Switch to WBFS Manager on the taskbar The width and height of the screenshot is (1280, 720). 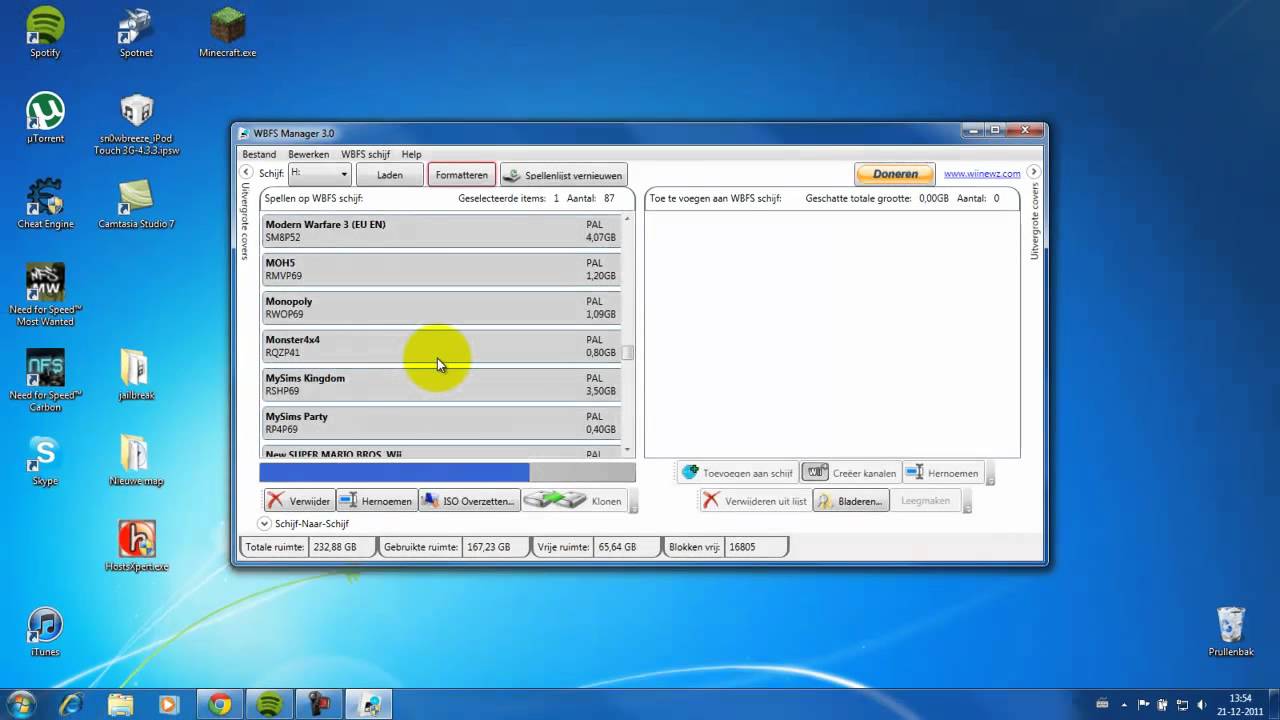370,705
